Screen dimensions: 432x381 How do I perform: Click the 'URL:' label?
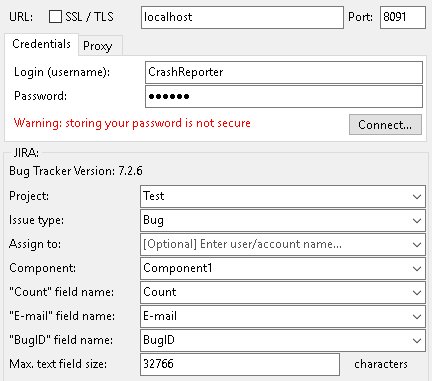point(21,17)
